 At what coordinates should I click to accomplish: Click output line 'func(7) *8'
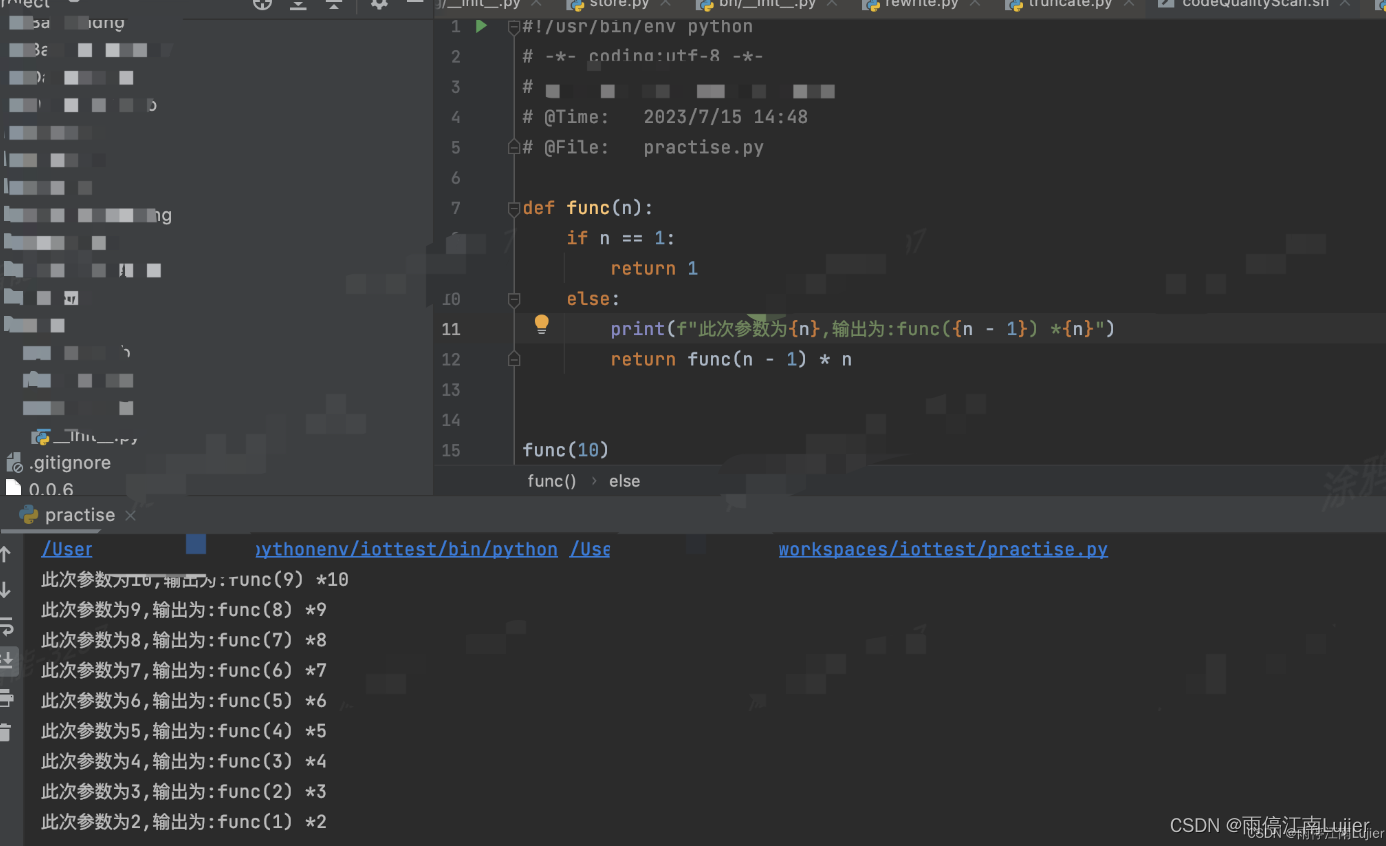pyautogui.click(x=184, y=640)
